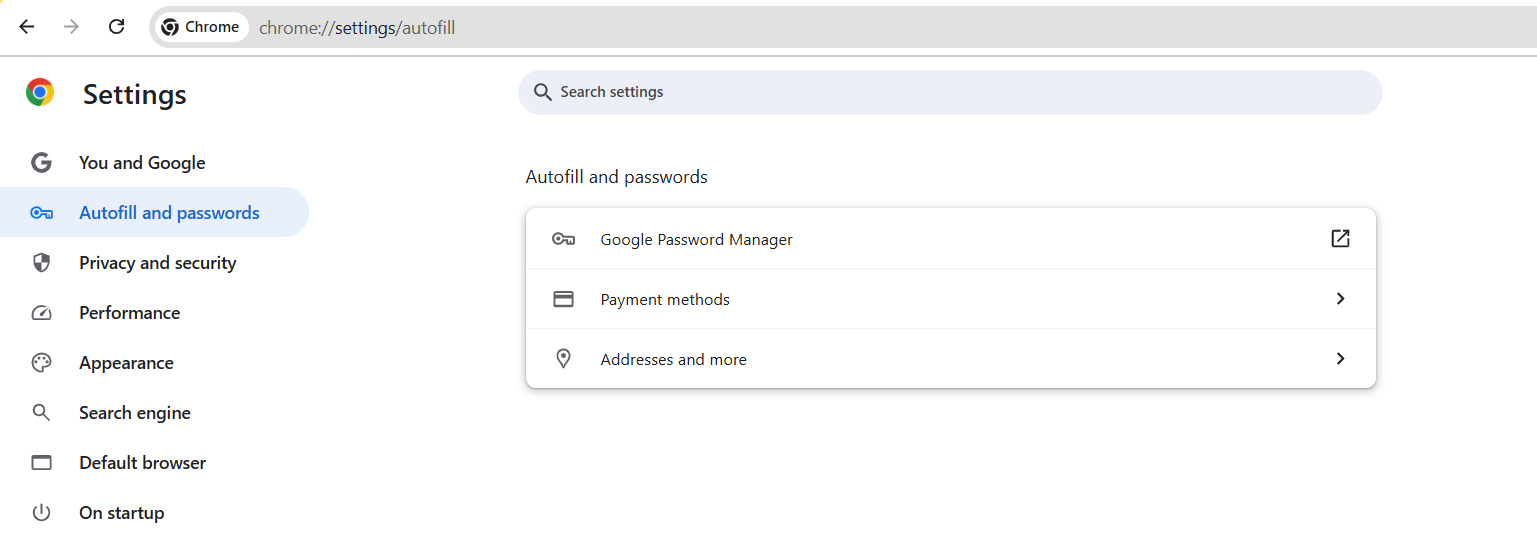
Task: Go to Search engine settings
Action: click(x=135, y=413)
